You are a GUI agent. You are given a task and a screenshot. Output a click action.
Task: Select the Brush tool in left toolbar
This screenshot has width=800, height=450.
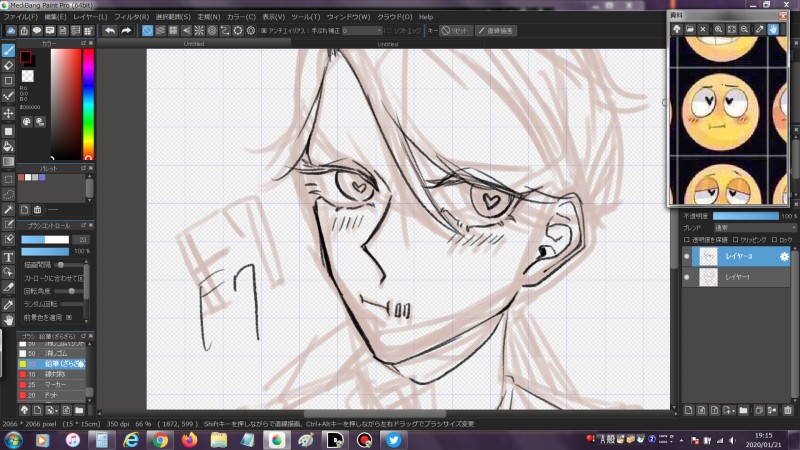click(x=8, y=50)
